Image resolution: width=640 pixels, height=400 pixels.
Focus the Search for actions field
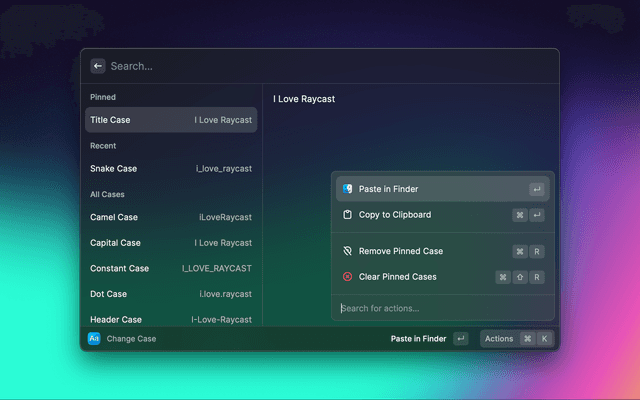pyautogui.click(x=440, y=308)
